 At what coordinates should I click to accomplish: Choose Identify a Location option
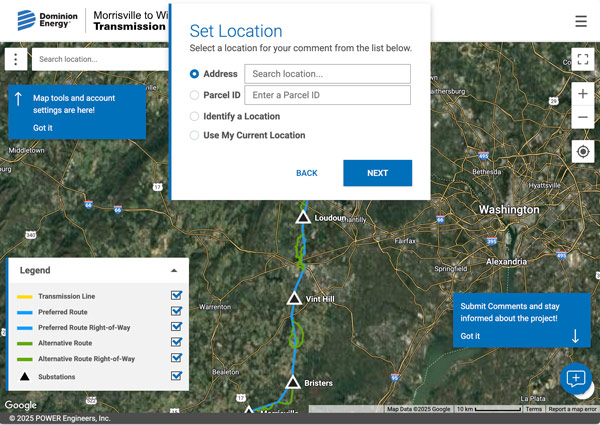(x=194, y=116)
